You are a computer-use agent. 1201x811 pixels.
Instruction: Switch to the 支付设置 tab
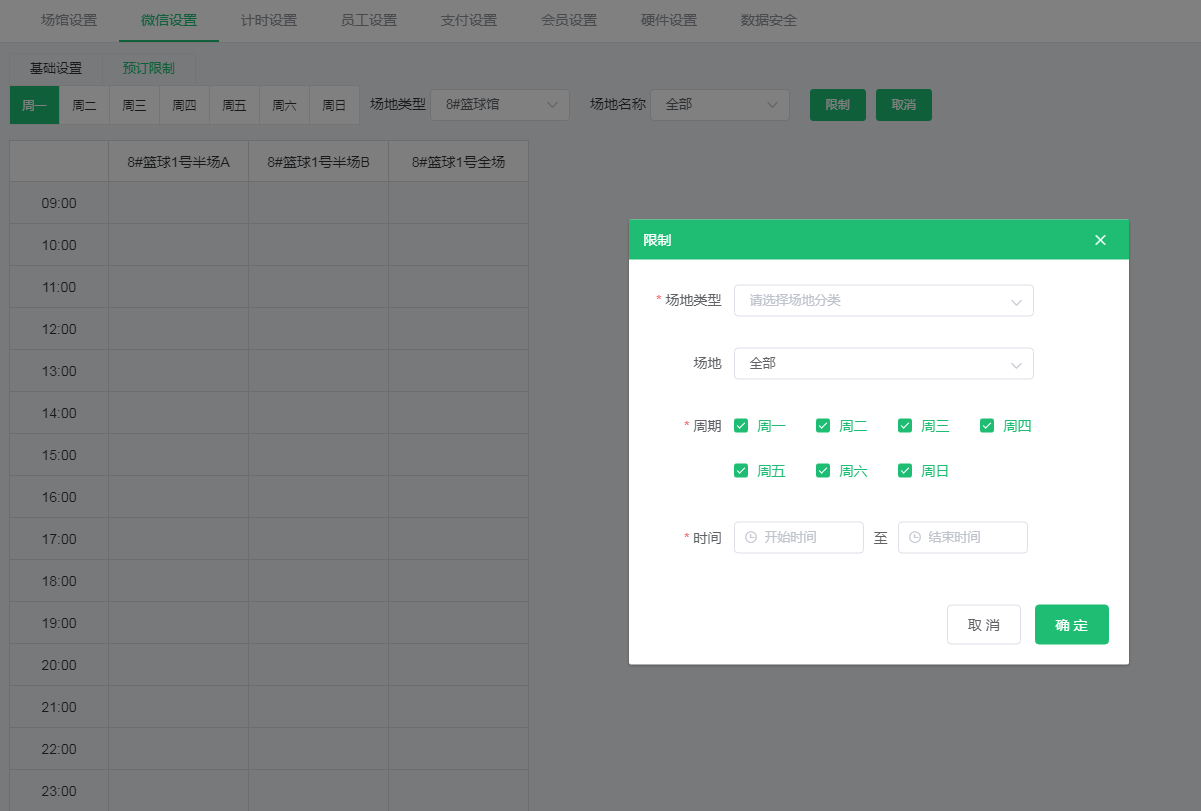(x=468, y=20)
